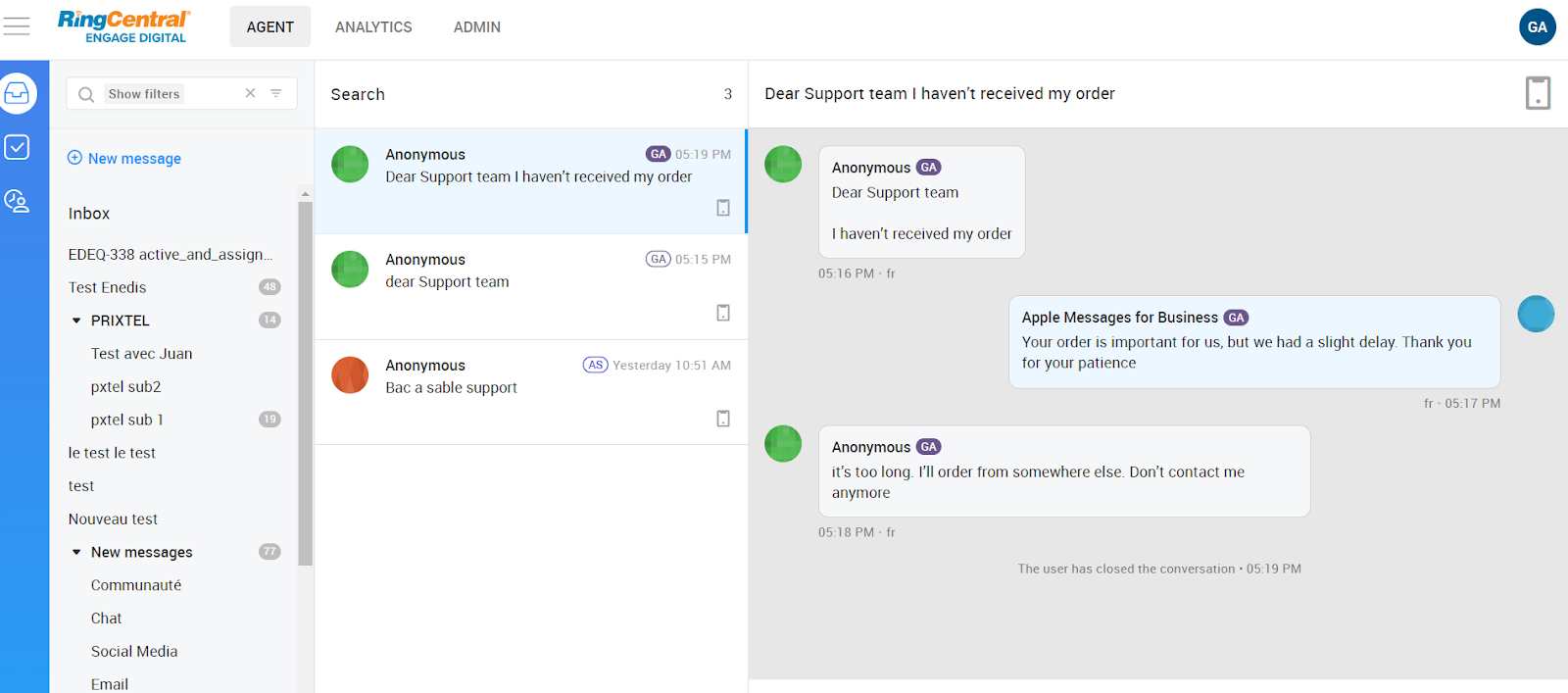The height and width of the screenshot is (693, 1568).
Task: Clear the search filter with X icon
Action: (x=250, y=93)
